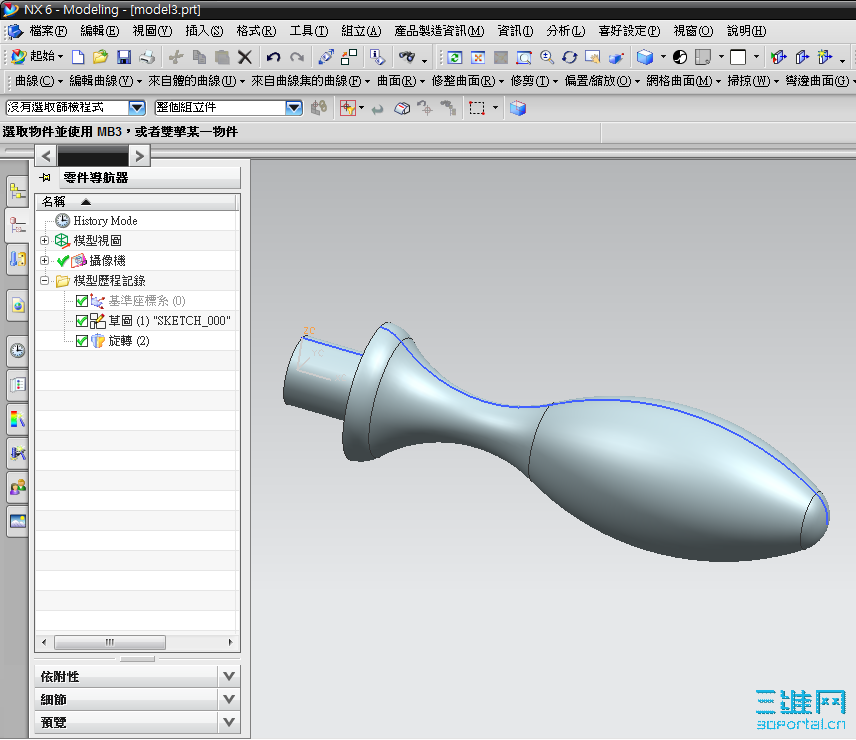The width and height of the screenshot is (856, 740).
Task: Click the left arrow above the navigator
Action: tap(46, 156)
